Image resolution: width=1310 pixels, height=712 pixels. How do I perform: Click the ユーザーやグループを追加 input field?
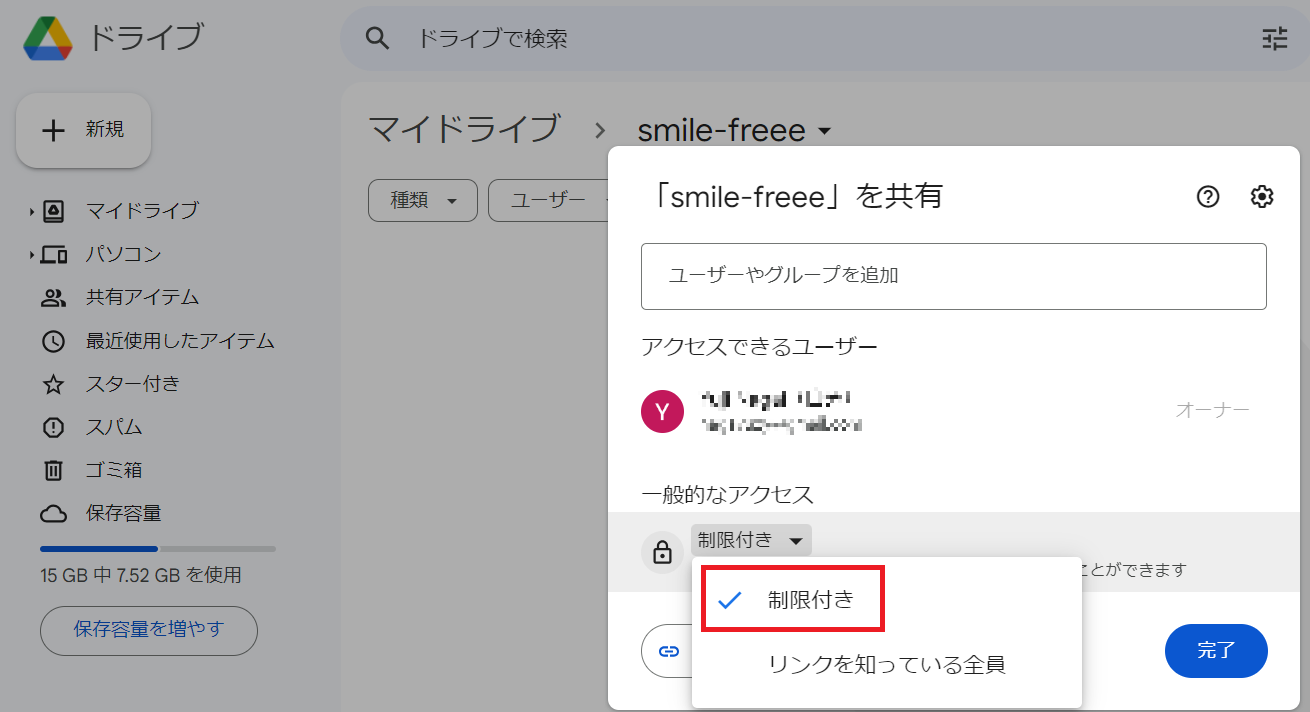pyautogui.click(x=954, y=276)
